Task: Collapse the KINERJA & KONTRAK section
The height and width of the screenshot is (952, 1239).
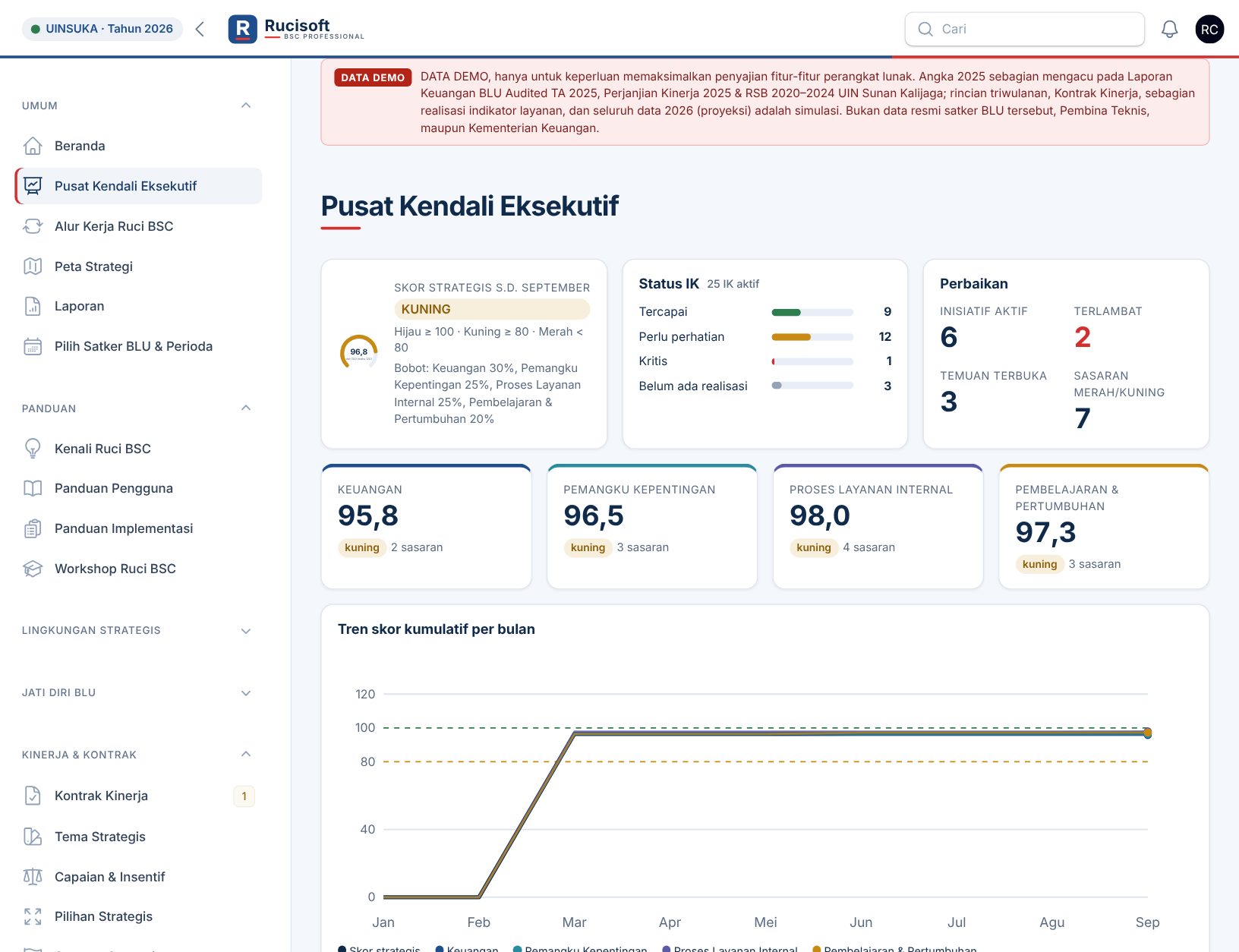Action: click(x=246, y=755)
